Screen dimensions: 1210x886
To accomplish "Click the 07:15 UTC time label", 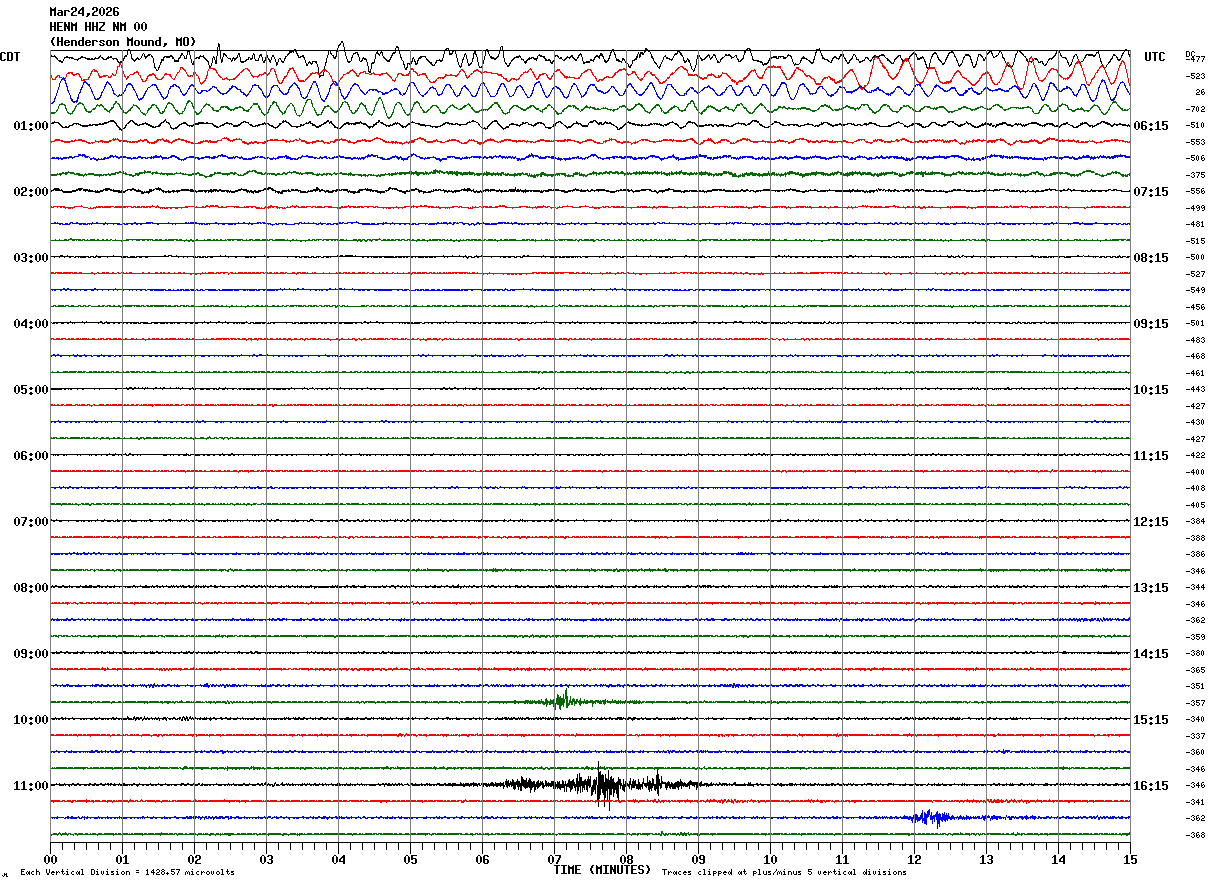I will click(1151, 192).
